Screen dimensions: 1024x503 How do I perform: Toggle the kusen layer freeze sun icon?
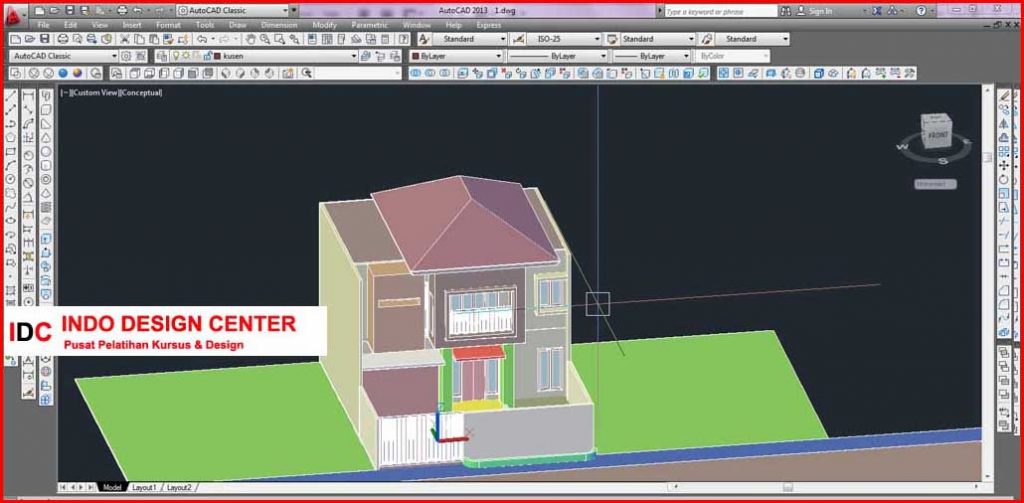click(185, 56)
